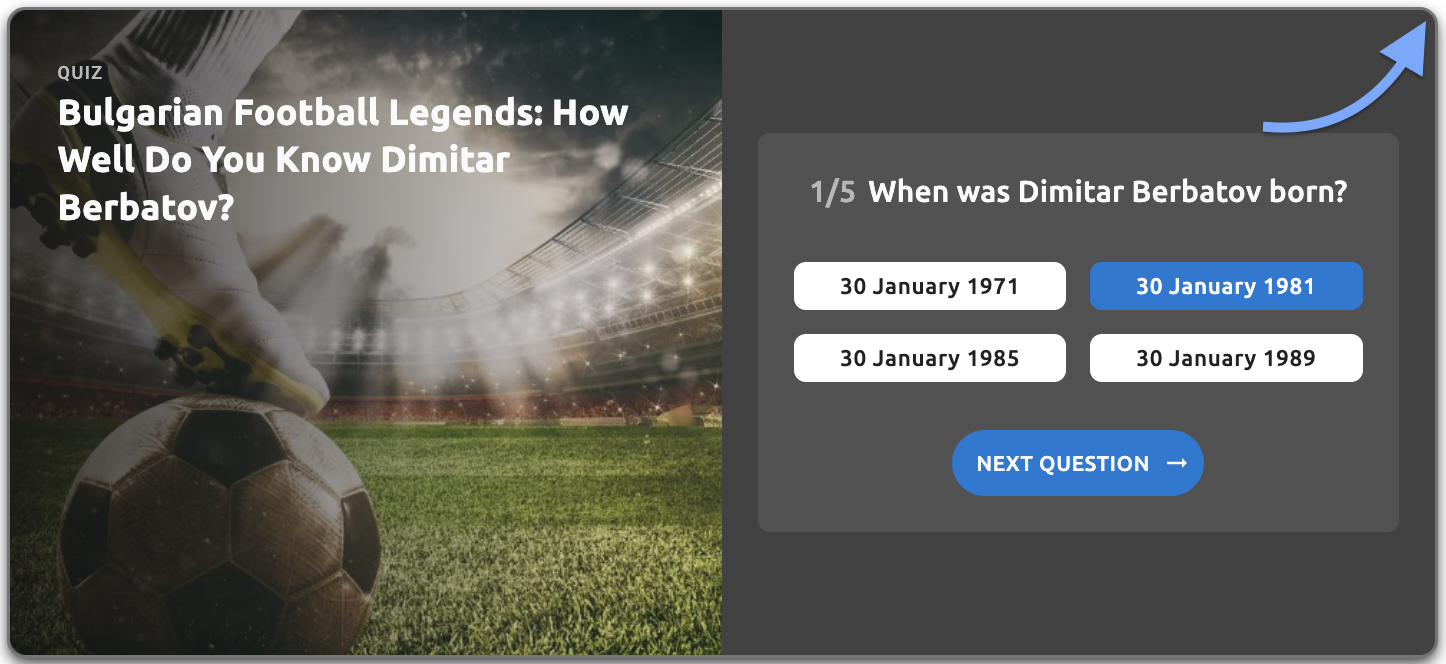Select the 30 January 1971 answer

929,286
